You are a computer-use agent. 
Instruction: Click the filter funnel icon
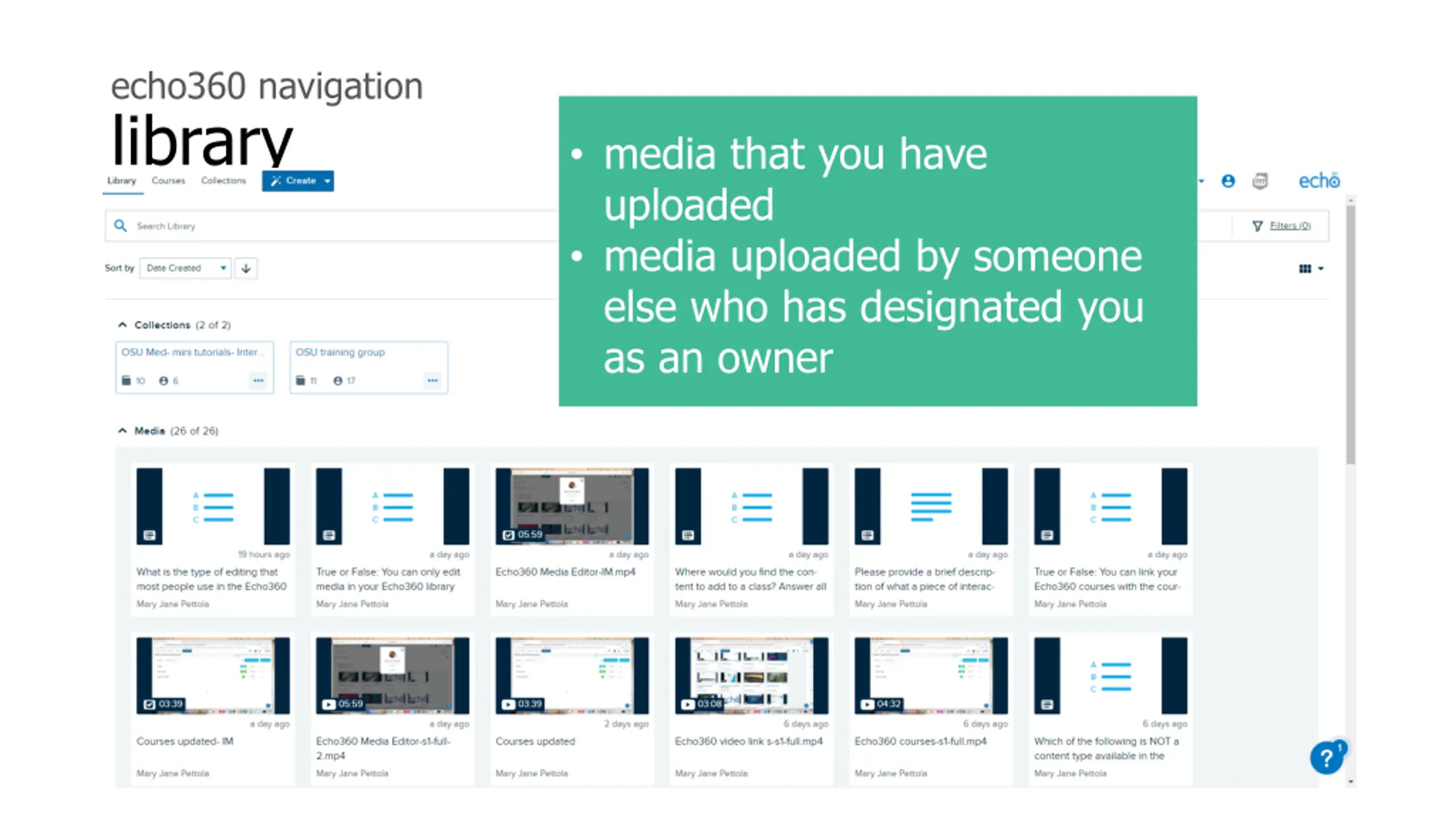[x=1258, y=226]
